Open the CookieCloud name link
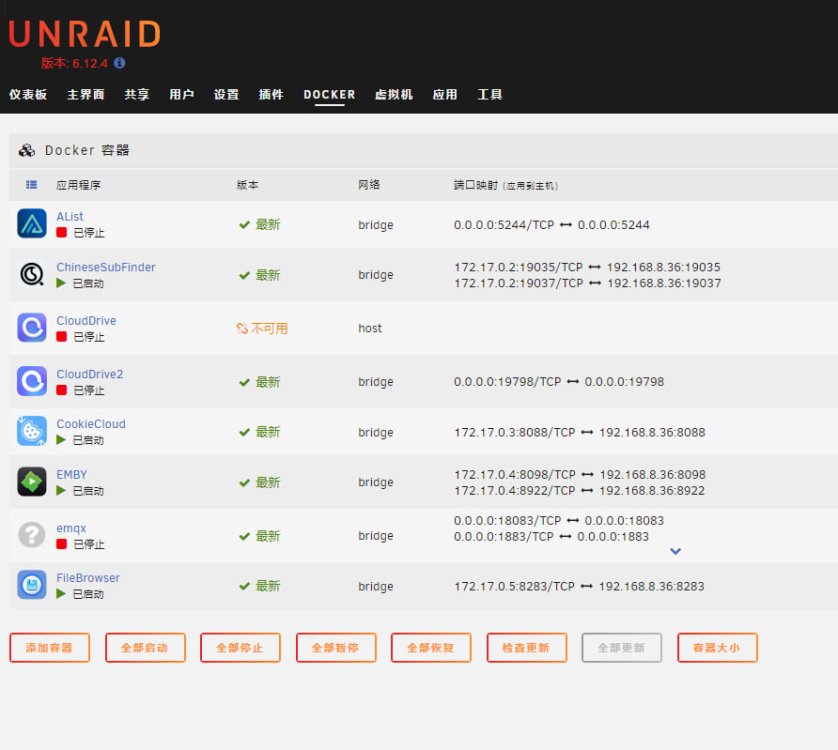 [x=91, y=424]
